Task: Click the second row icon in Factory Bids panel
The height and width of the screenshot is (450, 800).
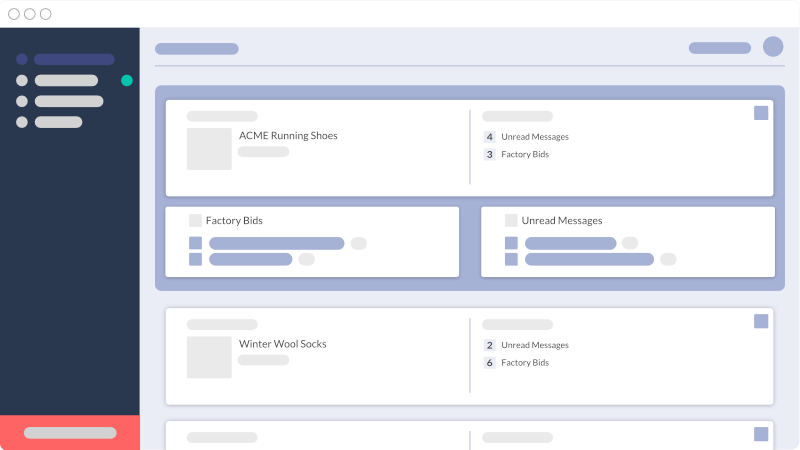Action: (x=195, y=259)
